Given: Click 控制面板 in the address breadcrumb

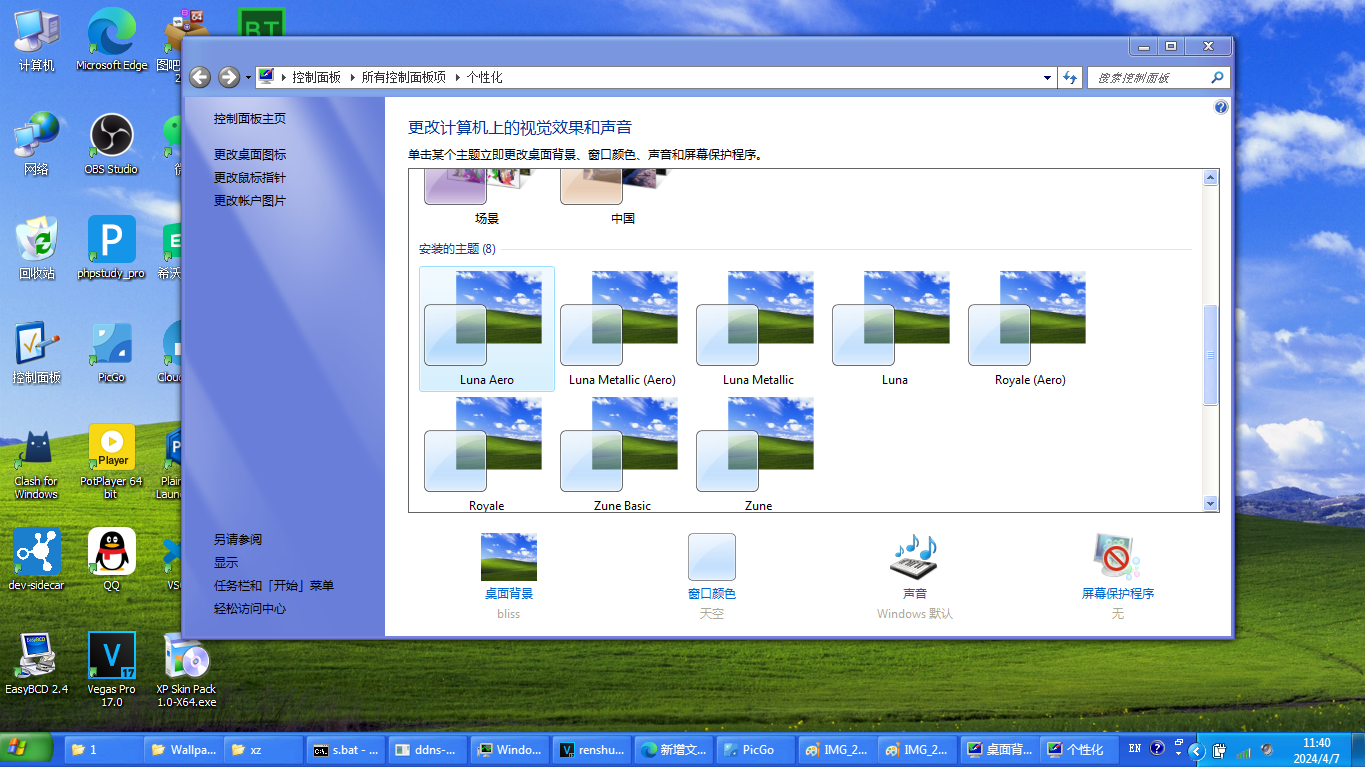Looking at the screenshot, I should (x=316, y=77).
